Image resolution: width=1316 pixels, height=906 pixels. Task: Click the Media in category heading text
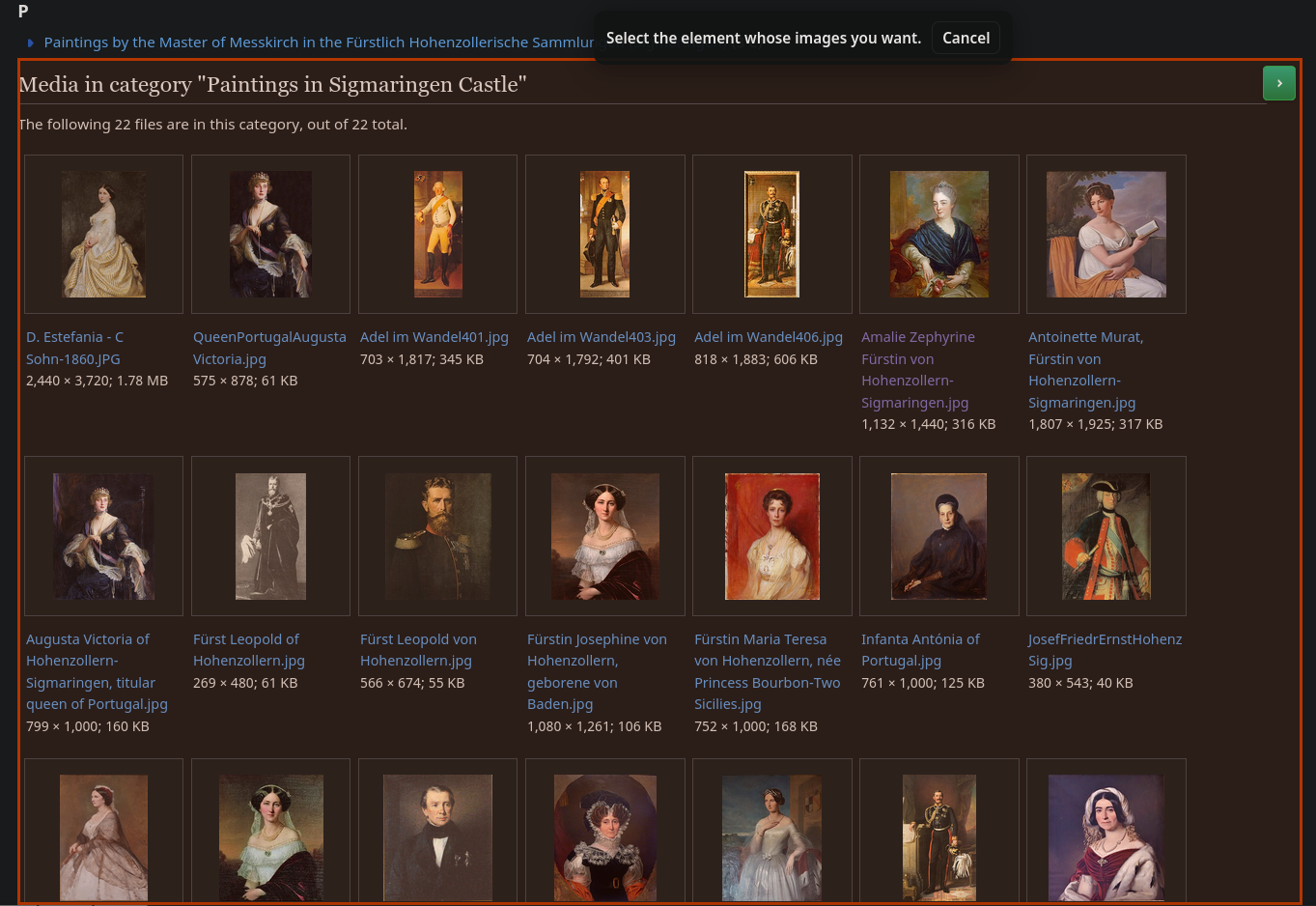[272, 85]
